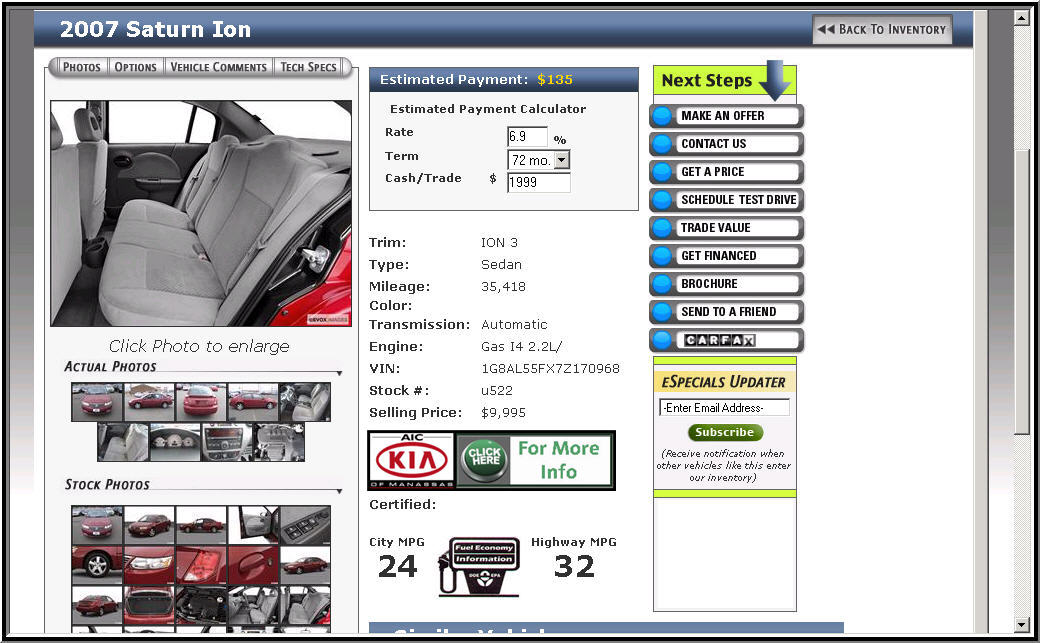Choose Get A Price
Image resolution: width=1040 pixels, height=643 pixels.
pyautogui.click(x=726, y=172)
